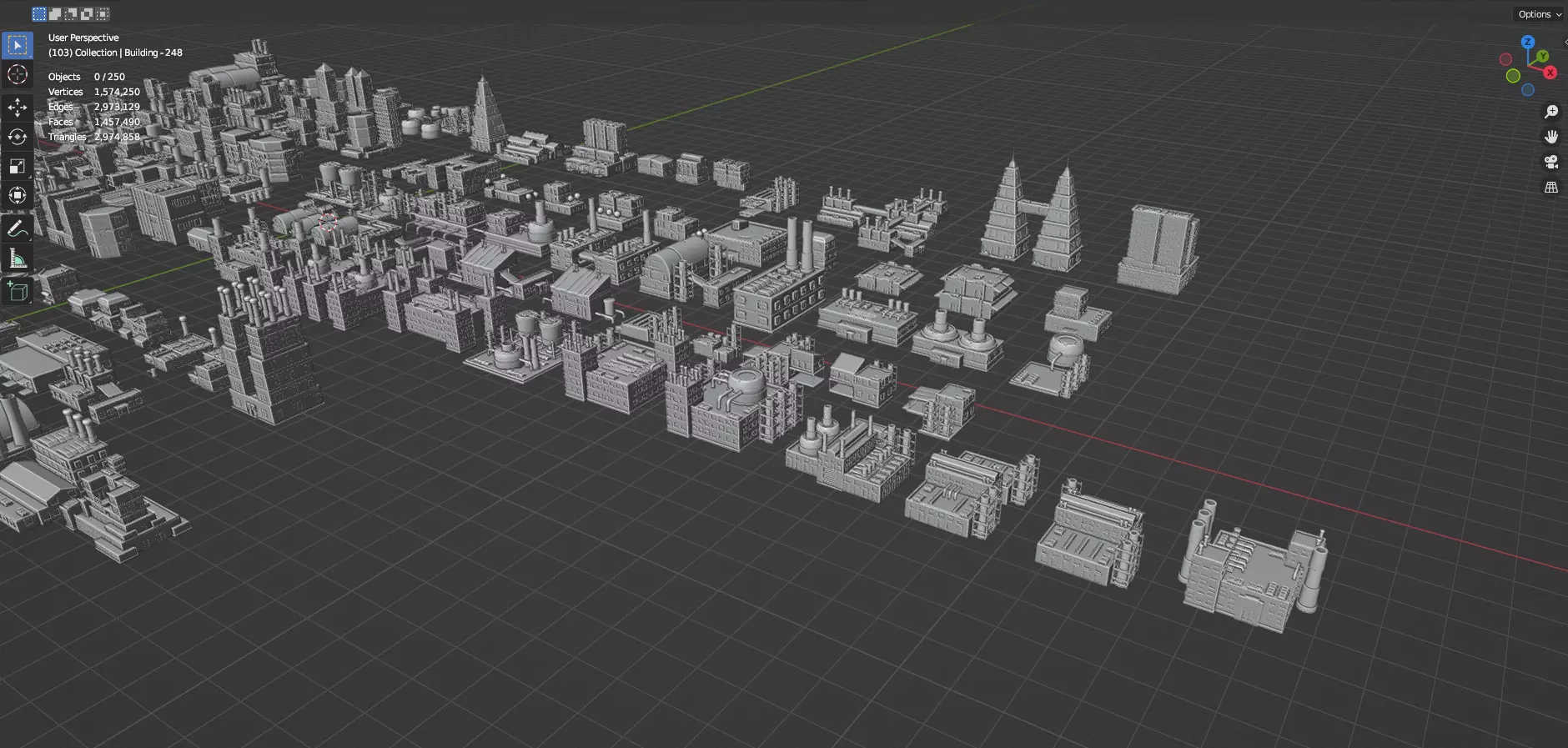This screenshot has height=748, width=1568.
Task: Toggle the camera view icon
Action: click(1551, 162)
